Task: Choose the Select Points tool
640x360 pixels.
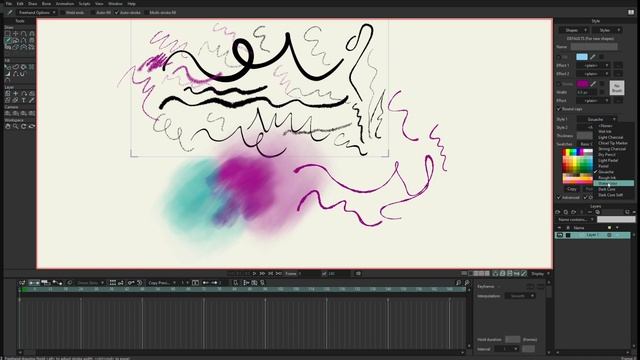Action: (7, 34)
